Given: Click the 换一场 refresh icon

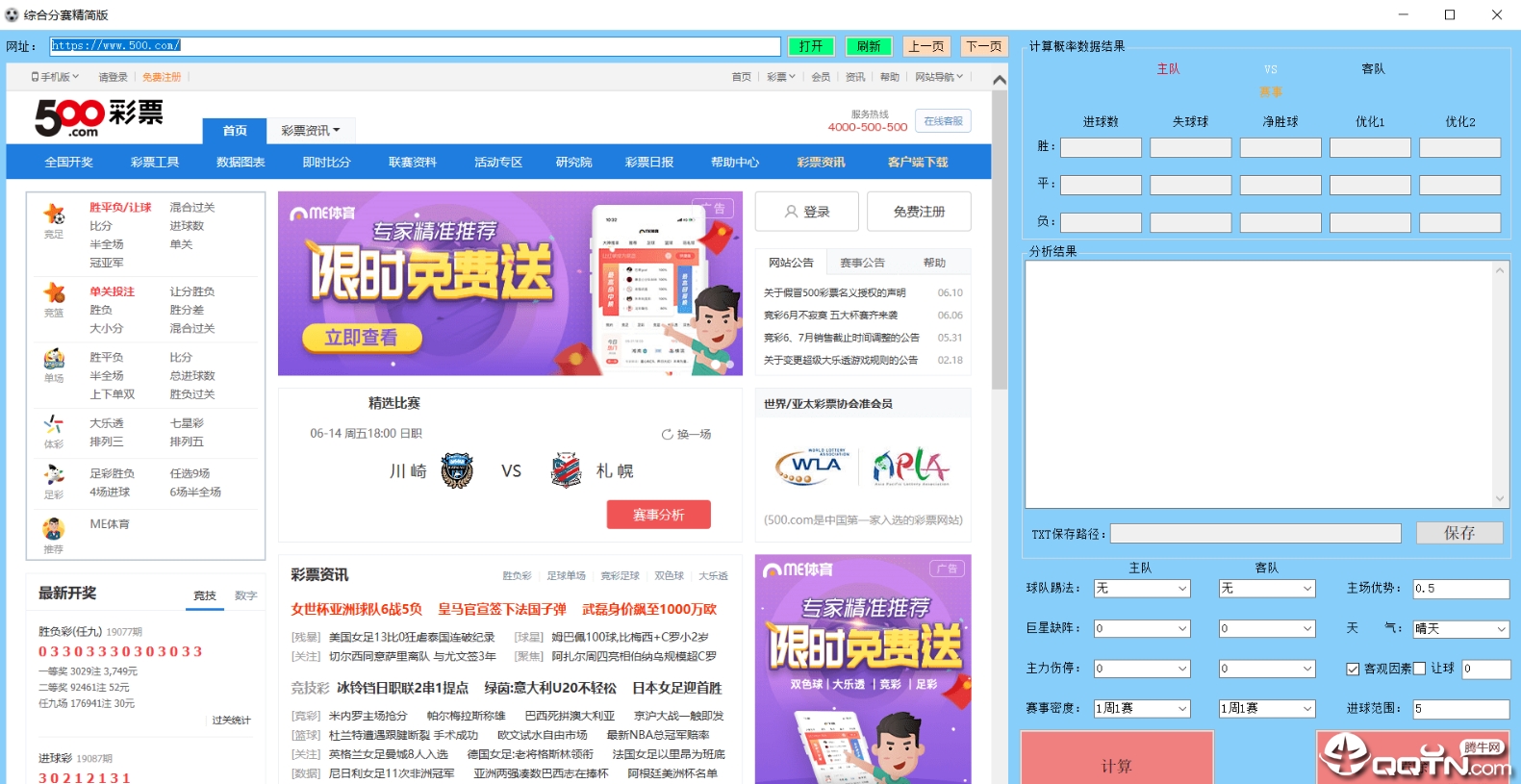Looking at the screenshot, I should tap(667, 435).
